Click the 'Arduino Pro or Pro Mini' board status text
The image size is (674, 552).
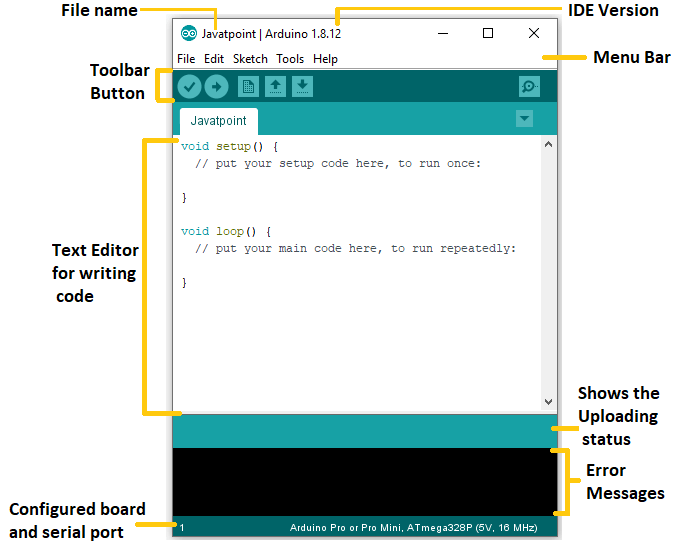pos(414,527)
